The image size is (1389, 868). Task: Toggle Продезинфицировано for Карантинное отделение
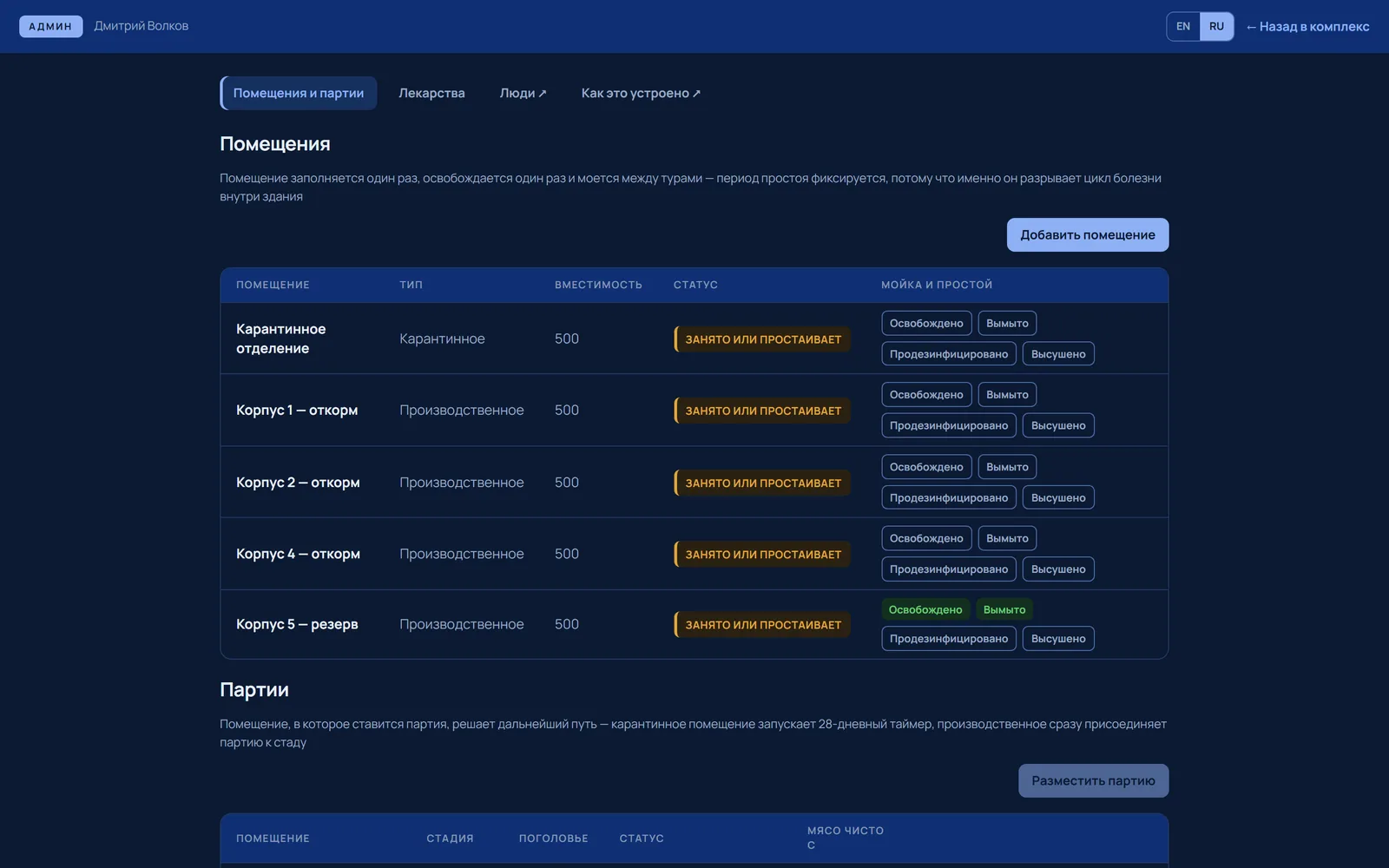(x=949, y=354)
